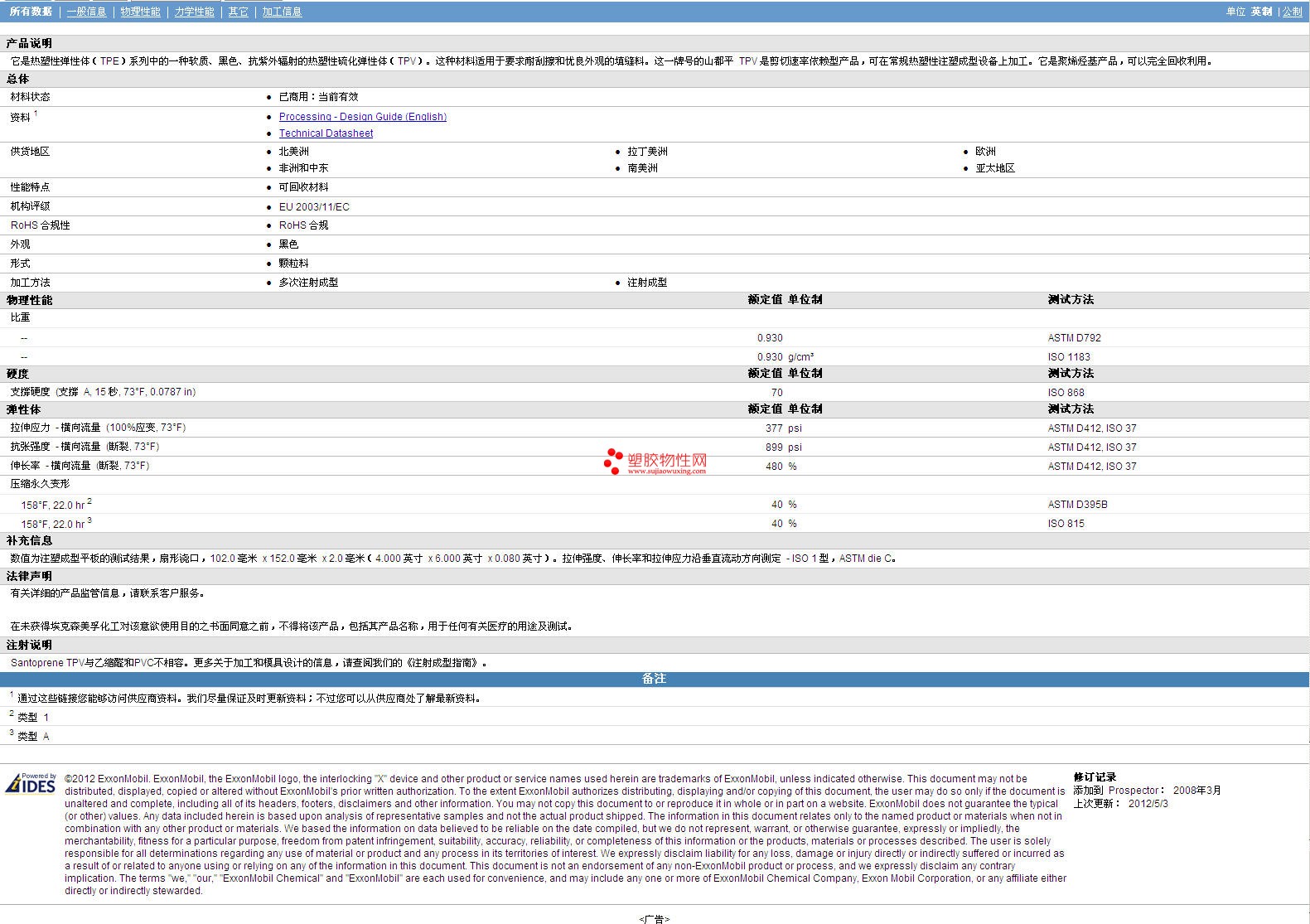Select the 欧洲 region entry
The image size is (1310, 924).
tap(985, 152)
